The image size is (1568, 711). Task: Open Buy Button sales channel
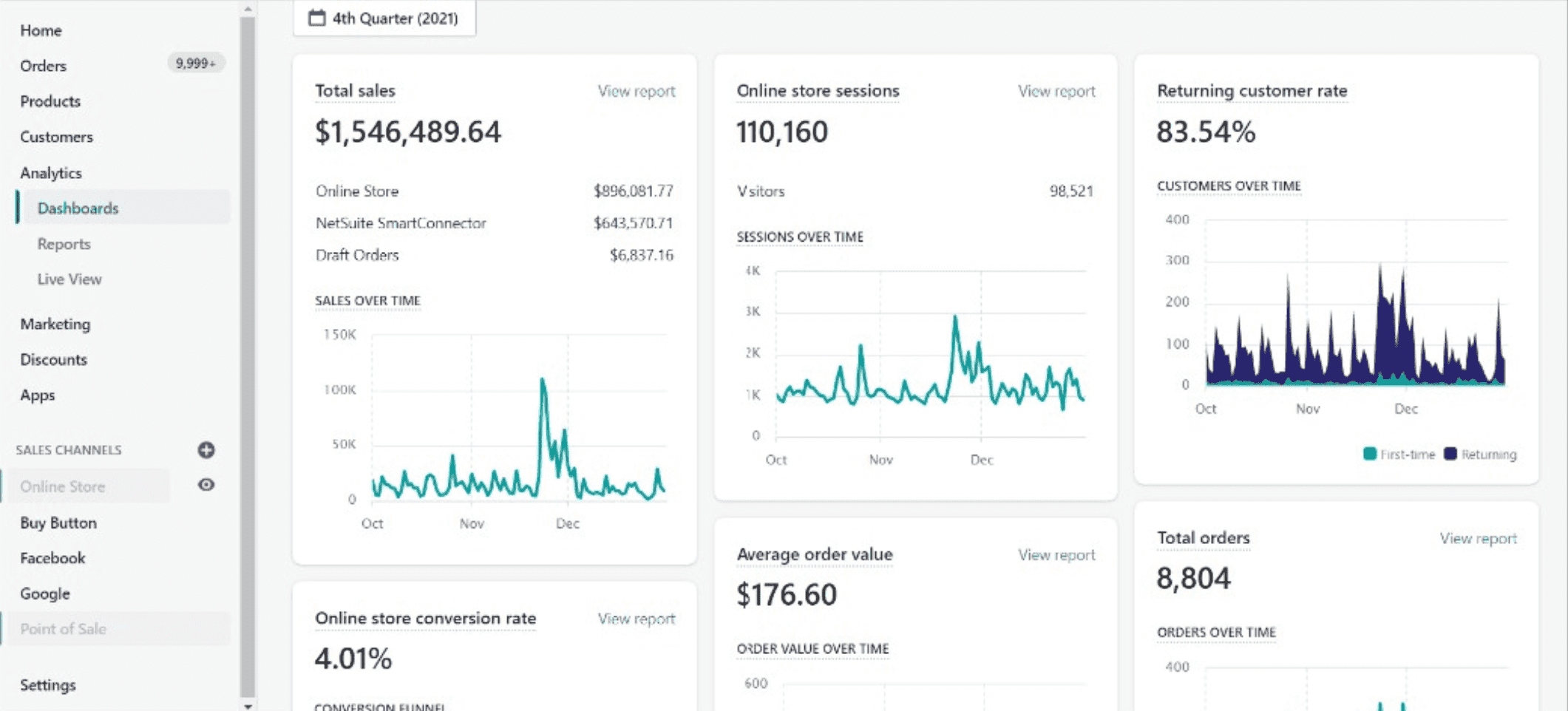(x=58, y=523)
